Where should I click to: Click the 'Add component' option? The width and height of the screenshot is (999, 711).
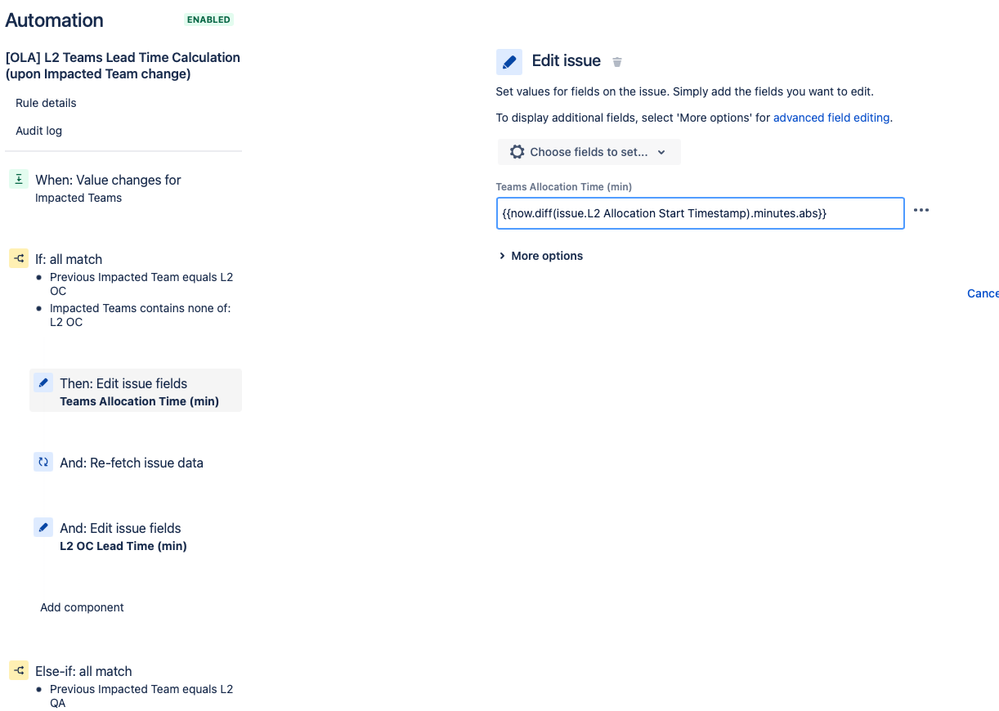81,607
